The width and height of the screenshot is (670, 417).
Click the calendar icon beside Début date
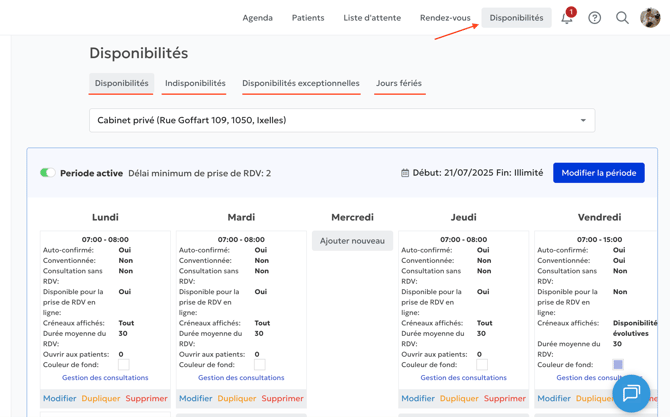tap(405, 173)
